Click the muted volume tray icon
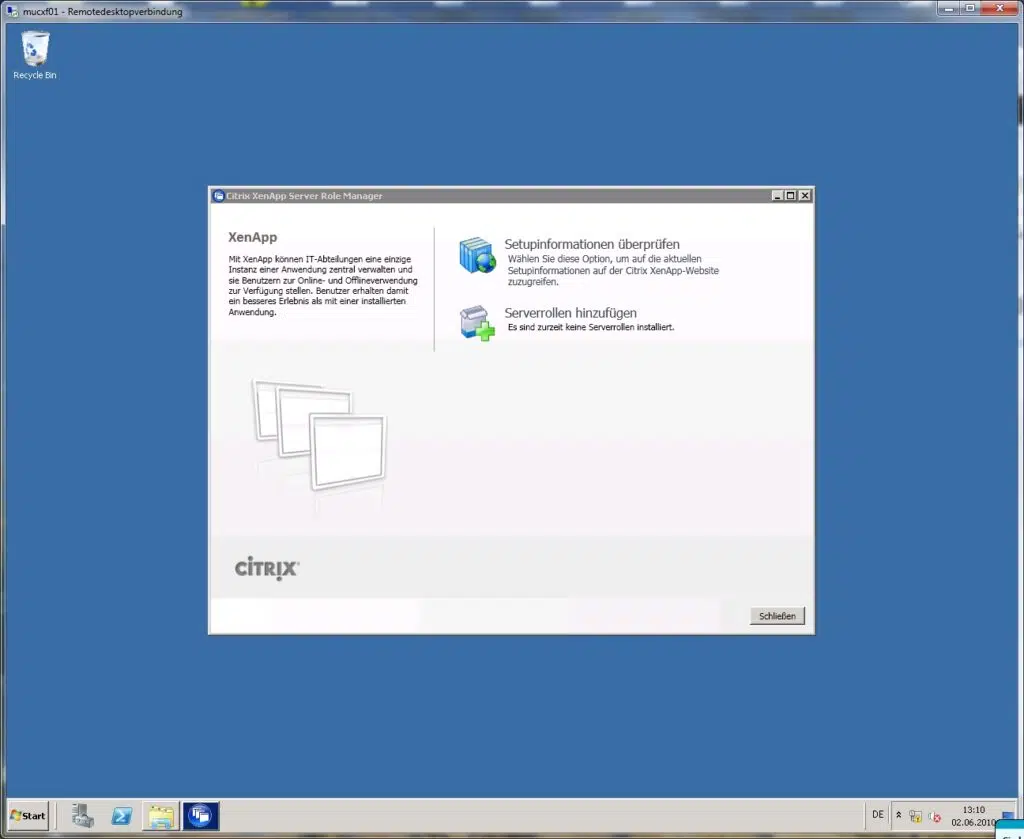Screen dimensions: 1024x839 [x=935, y=816]
